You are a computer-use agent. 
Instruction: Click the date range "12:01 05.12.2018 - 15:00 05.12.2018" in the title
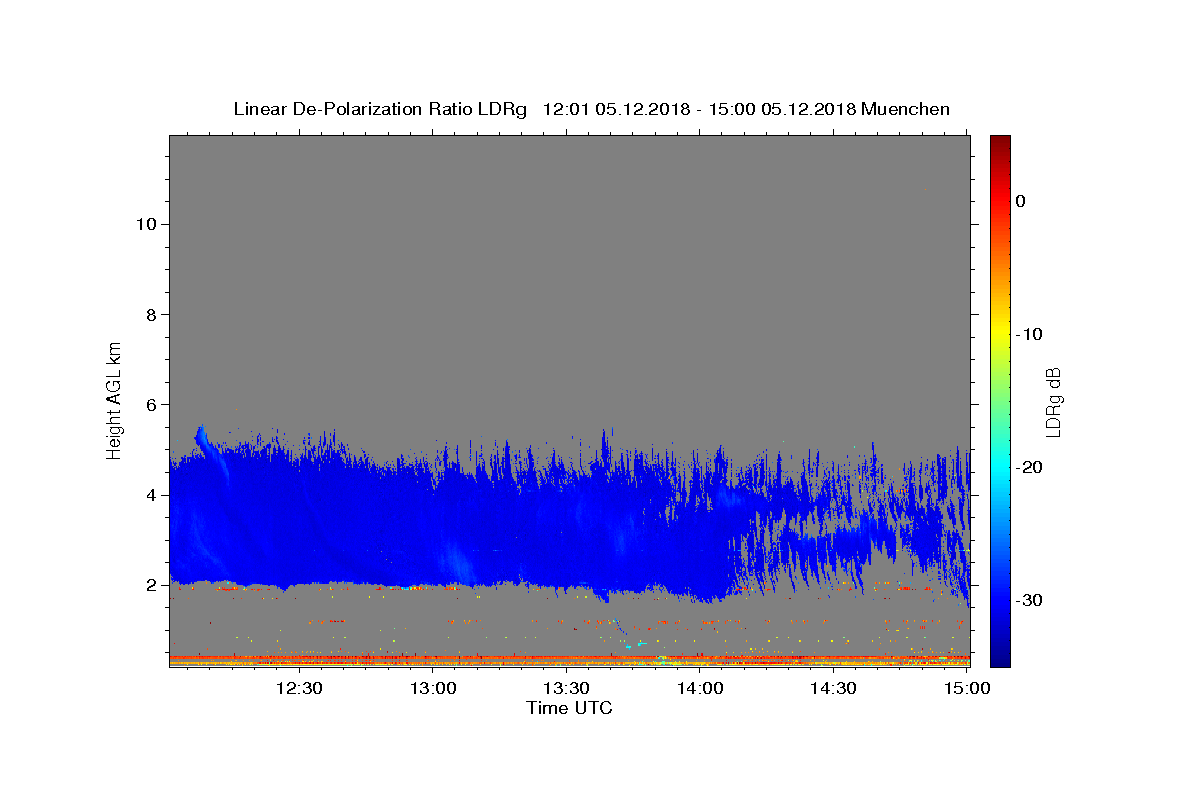699,109
